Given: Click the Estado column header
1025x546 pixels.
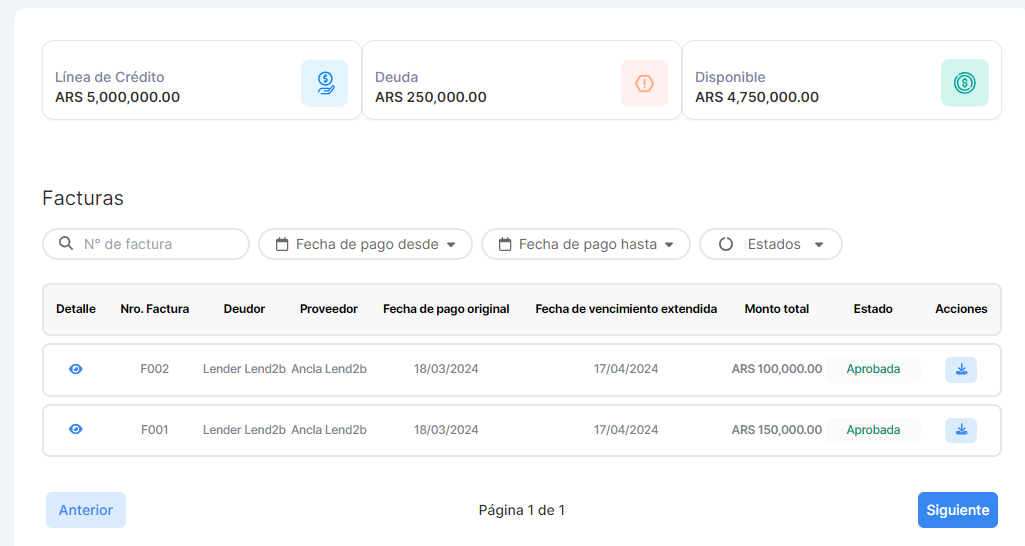Looking at the screenshot, I should [873, 309].
